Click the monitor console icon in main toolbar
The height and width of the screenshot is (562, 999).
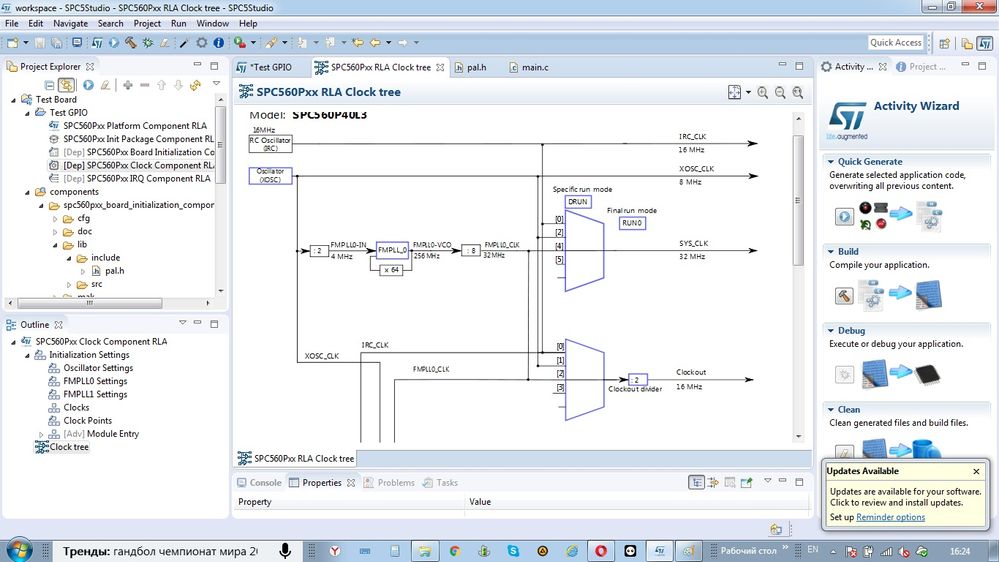[77, 43]
